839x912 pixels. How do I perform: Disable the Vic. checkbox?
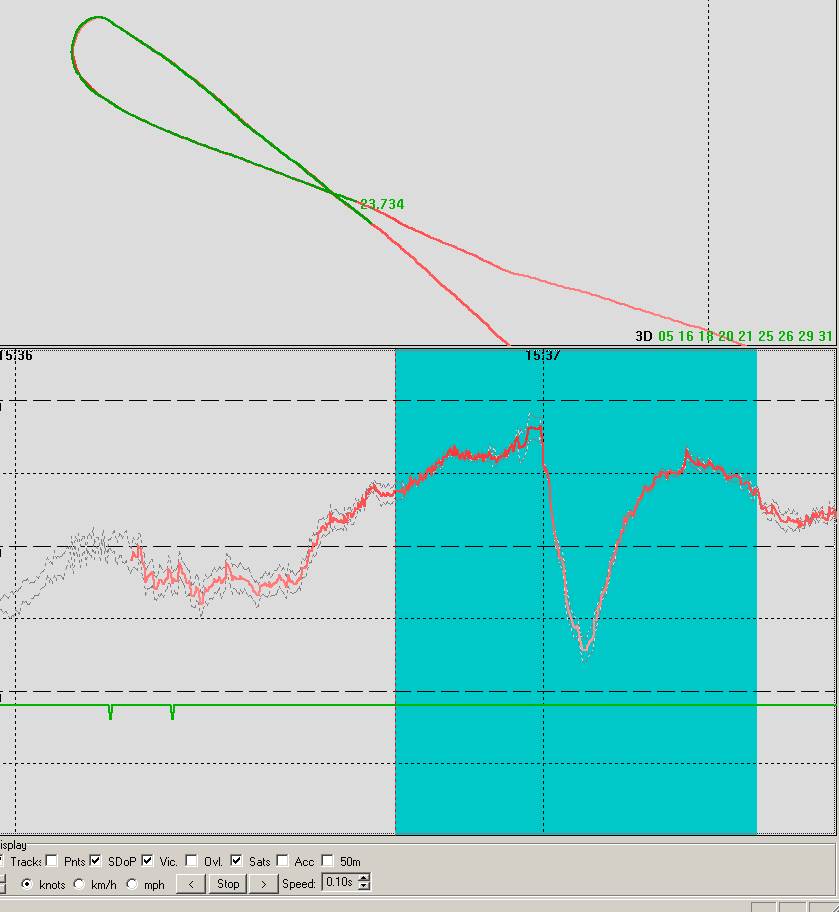point(148,861)
